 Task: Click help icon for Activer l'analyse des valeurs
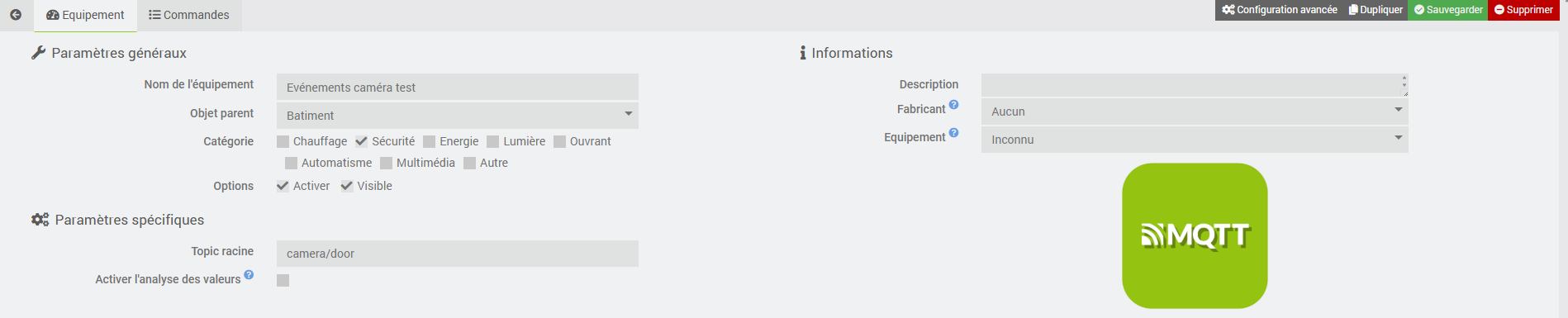249,275
